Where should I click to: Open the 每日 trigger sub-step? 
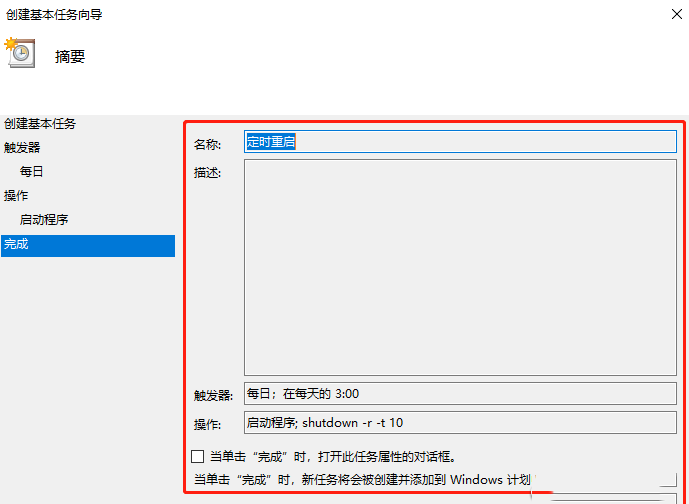click(32, 171)
